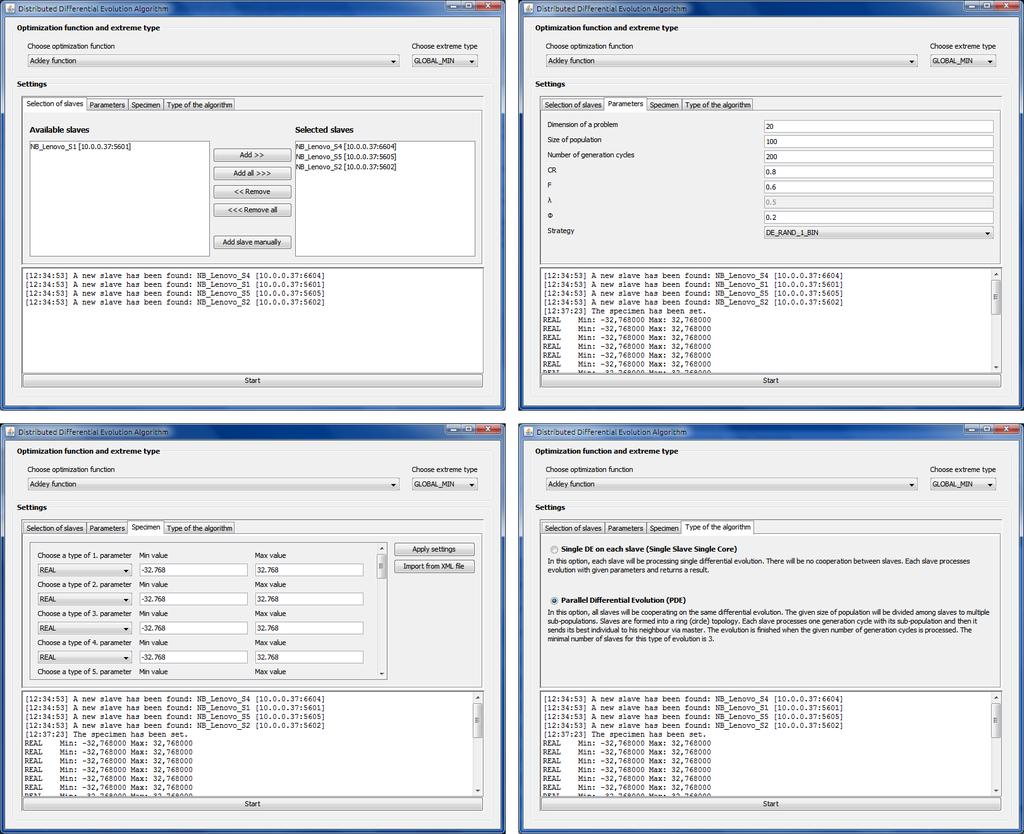
Task: Click the Number of generation cycles field
Action: [x=878, y=157]
